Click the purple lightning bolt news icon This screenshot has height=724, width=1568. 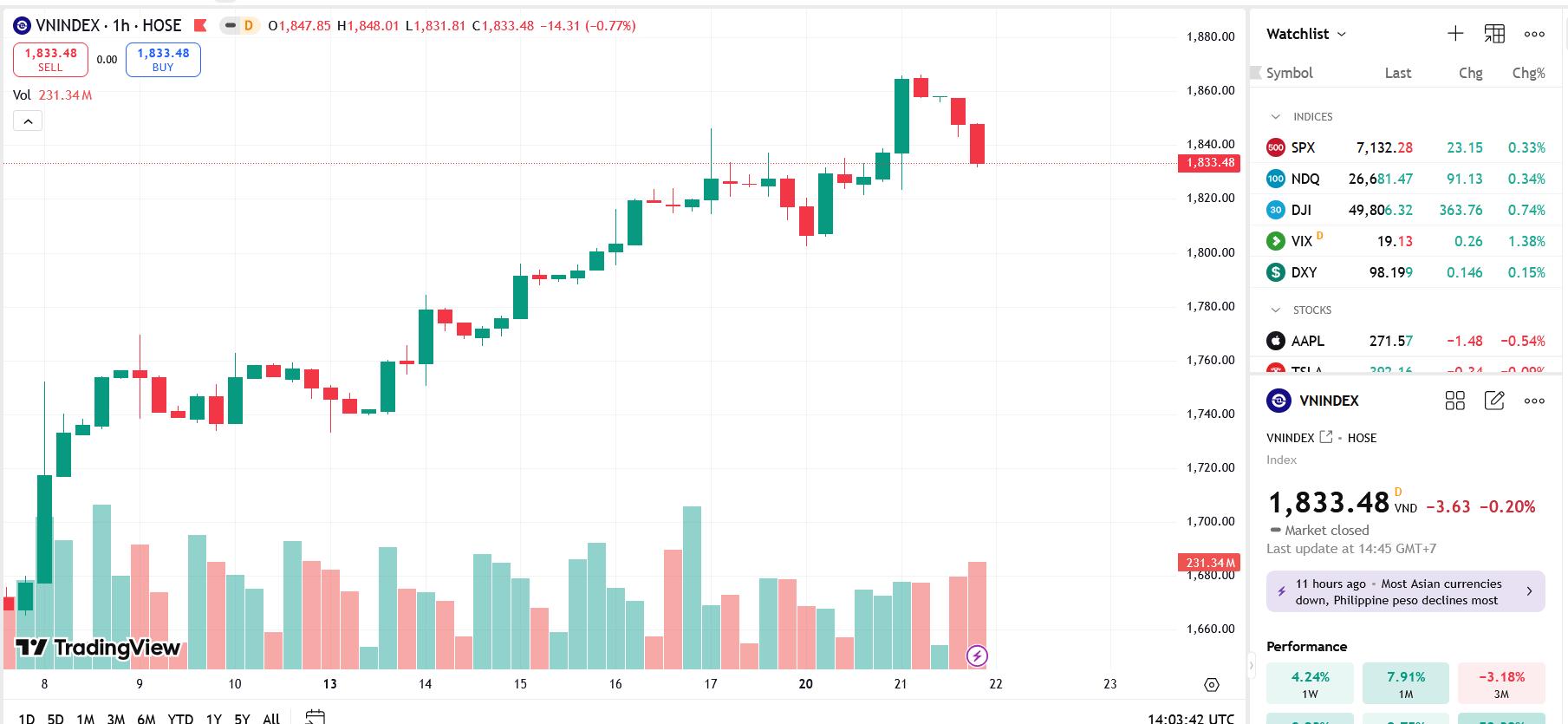tap(977, 656)
